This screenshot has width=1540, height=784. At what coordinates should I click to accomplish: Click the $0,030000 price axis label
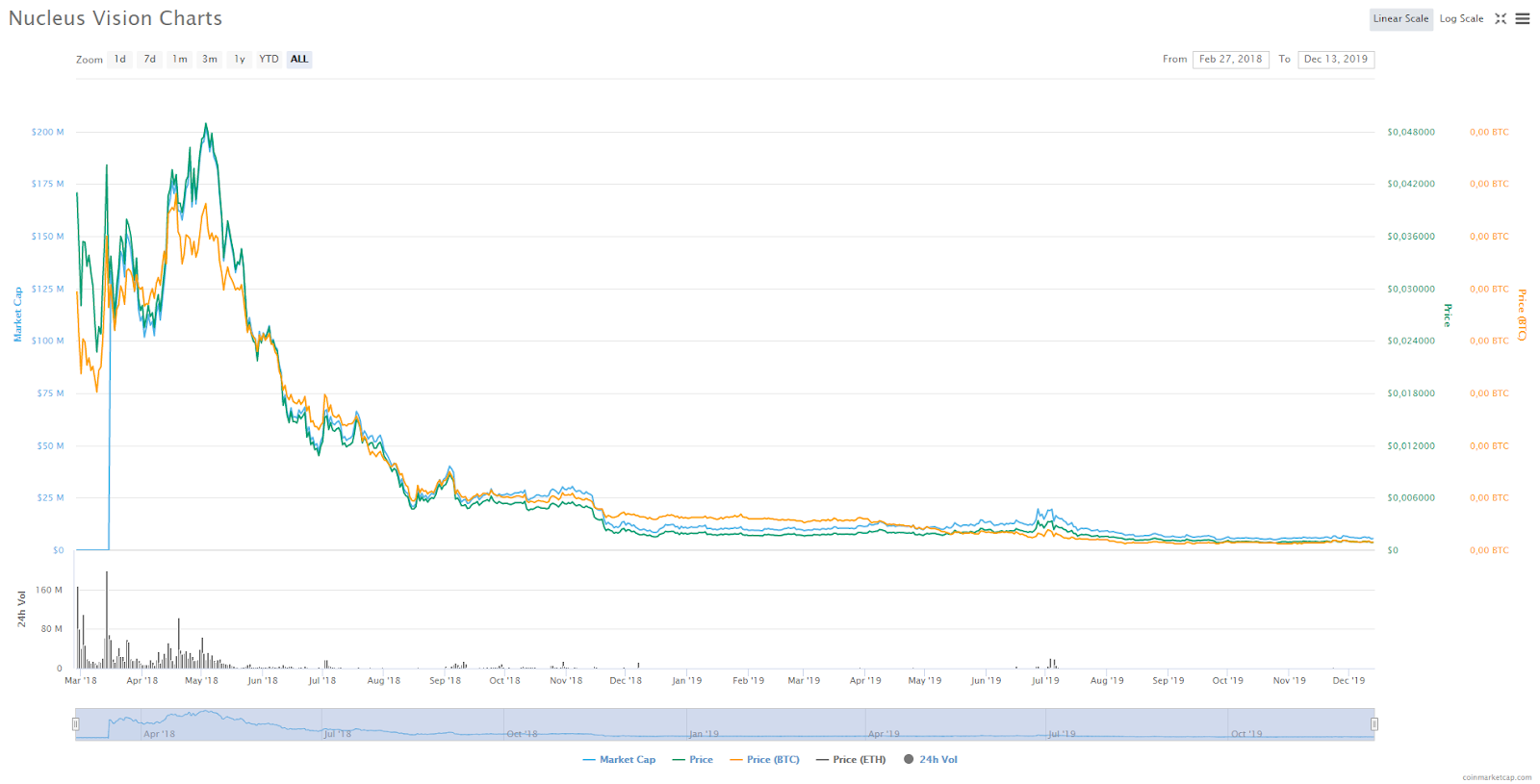pyautogui.click(x=1411, y=289)
